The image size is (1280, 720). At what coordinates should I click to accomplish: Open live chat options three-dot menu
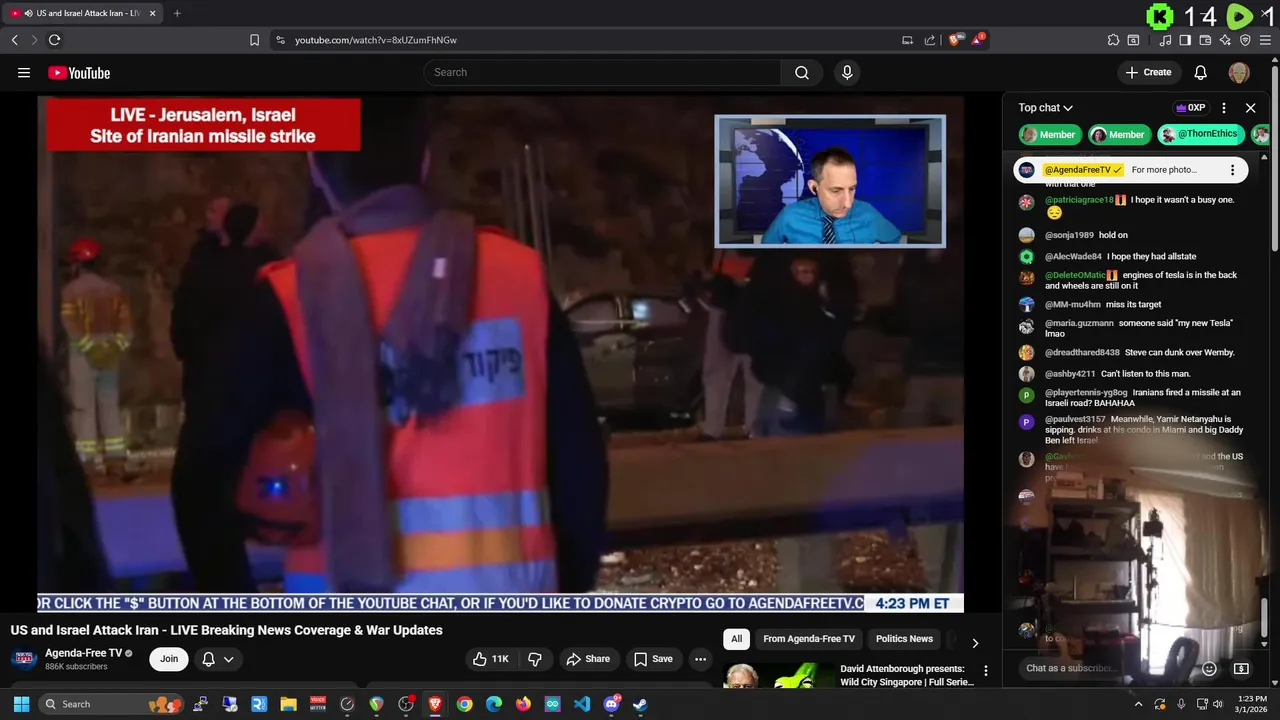[x=1224, y=108]
